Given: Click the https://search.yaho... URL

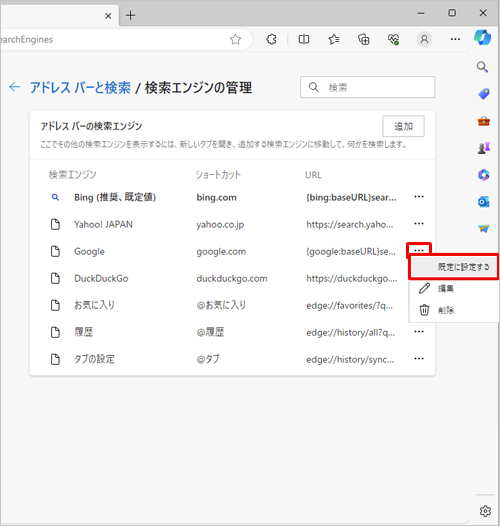Looking at the screenshot, I should (350, 224).
